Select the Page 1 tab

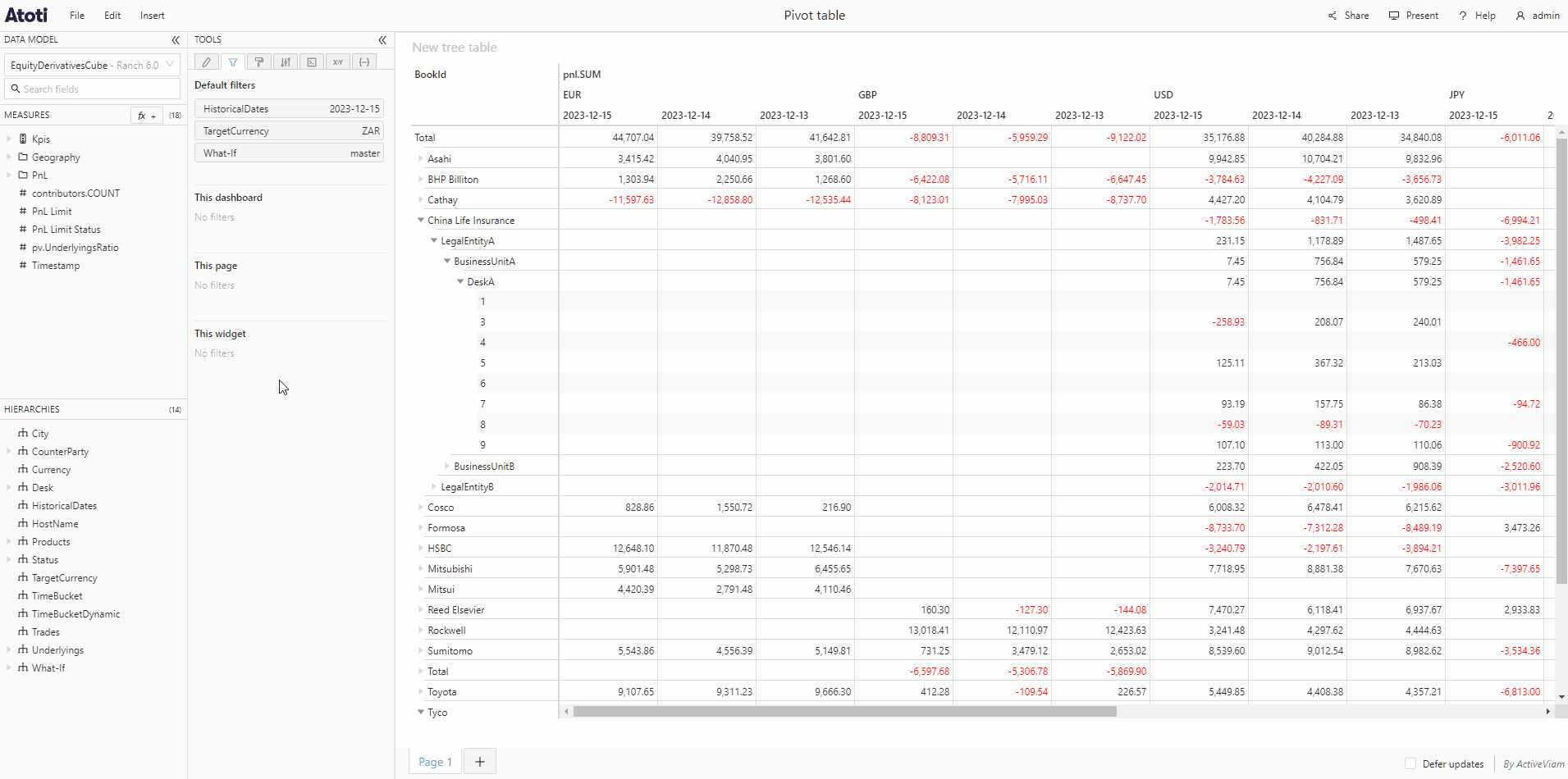pyautogui.click(x=435, y=762)
